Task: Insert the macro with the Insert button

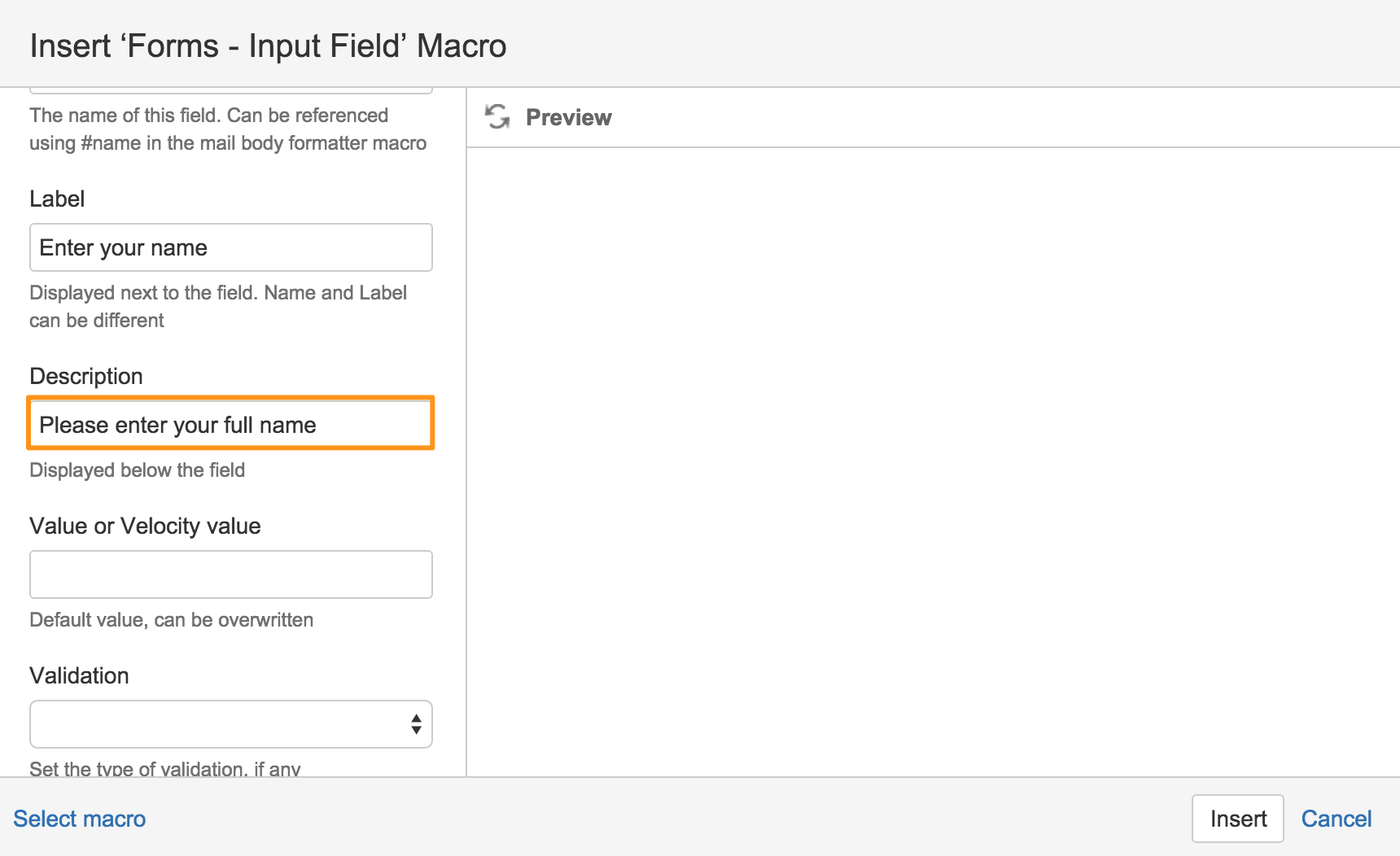Action: [1238, 819]
